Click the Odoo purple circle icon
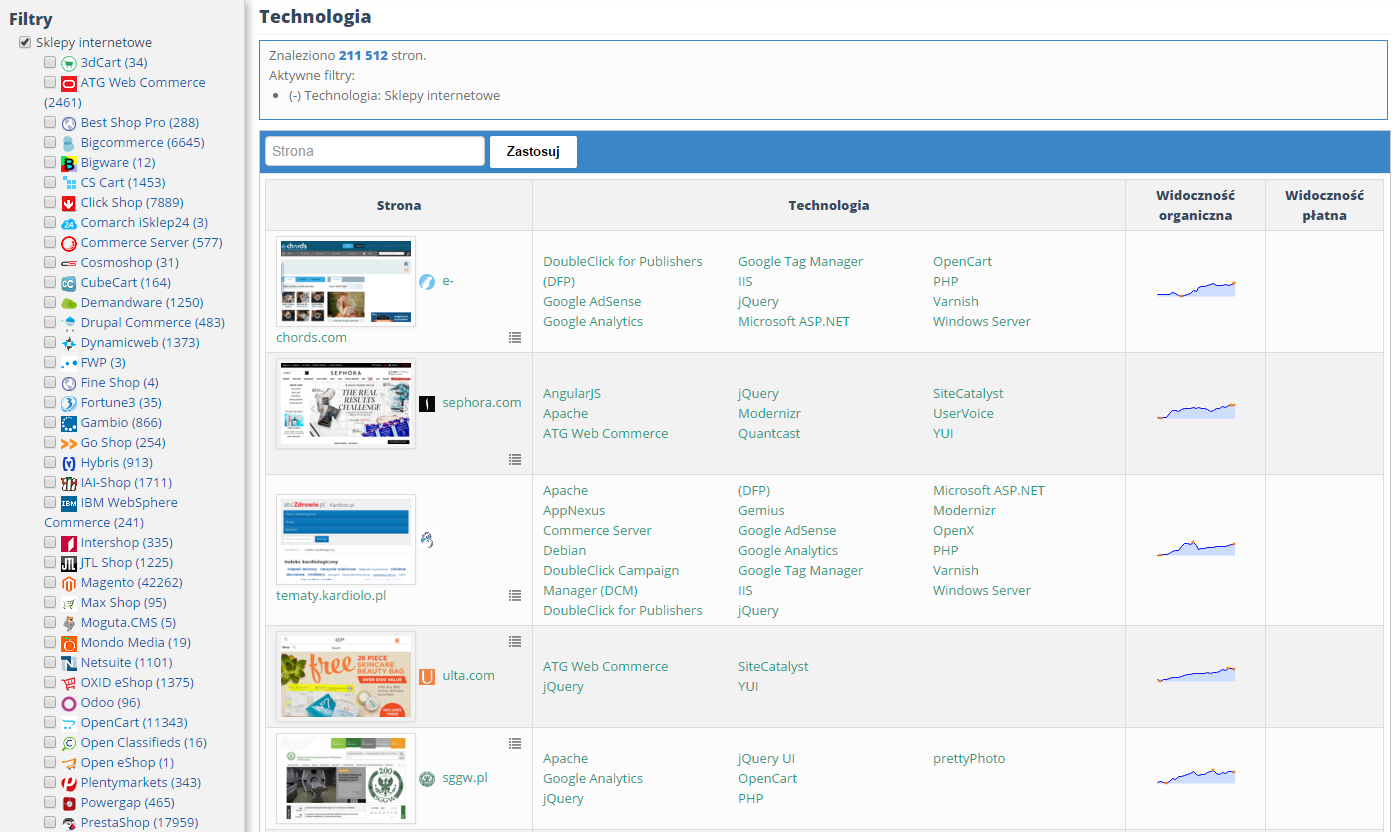 69,703
